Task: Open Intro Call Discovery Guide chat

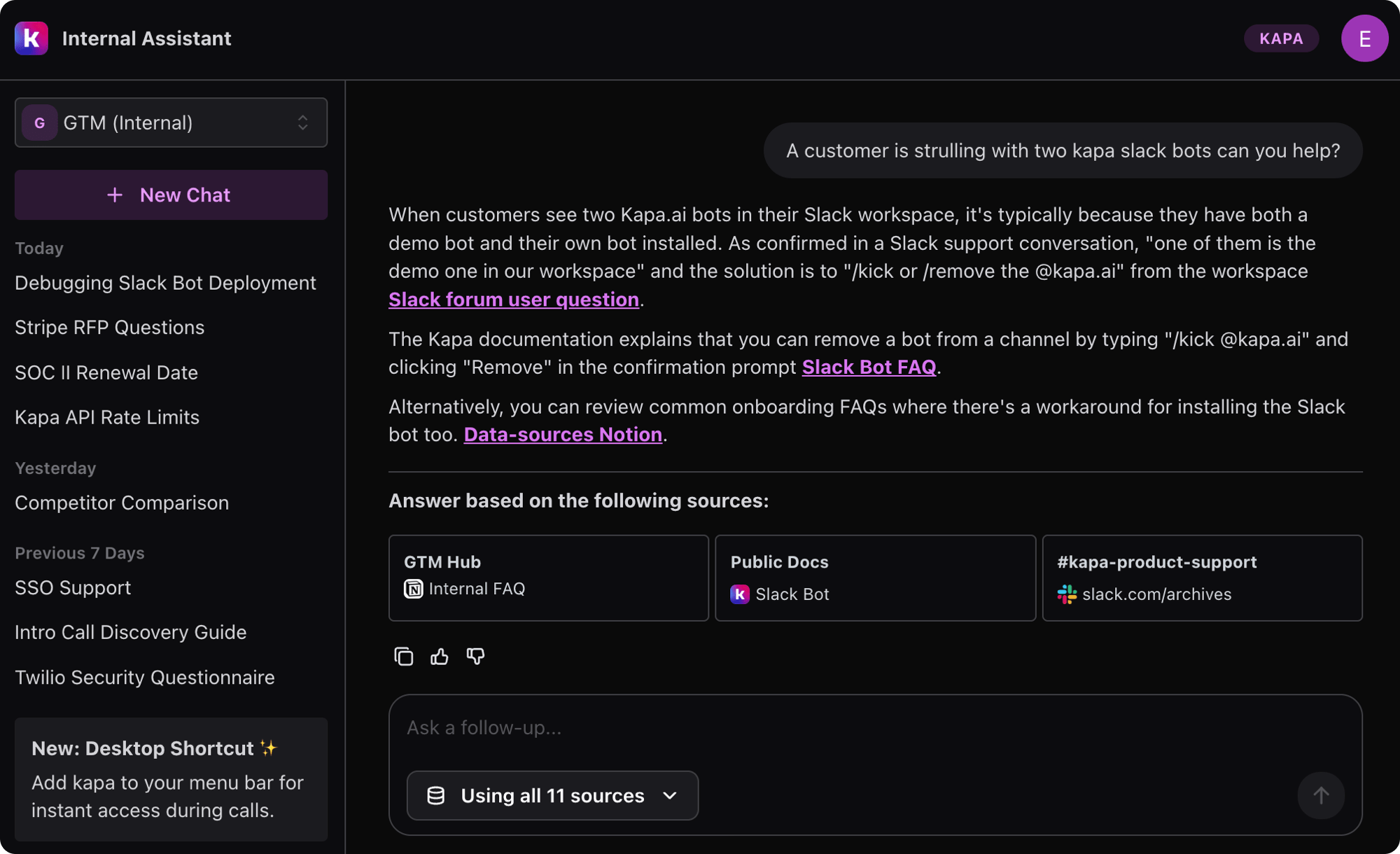Action: (x=131, y=632)
